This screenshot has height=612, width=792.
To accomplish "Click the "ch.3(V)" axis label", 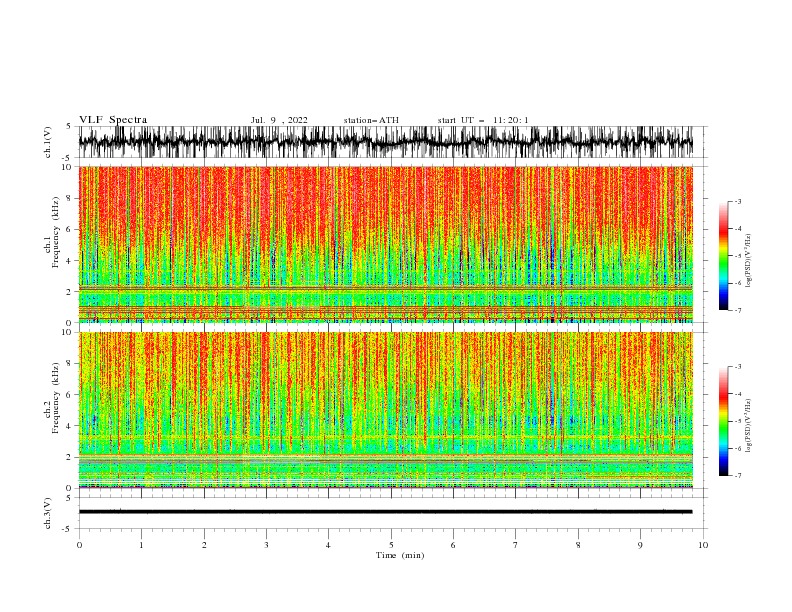I will (x=48, y=513).
